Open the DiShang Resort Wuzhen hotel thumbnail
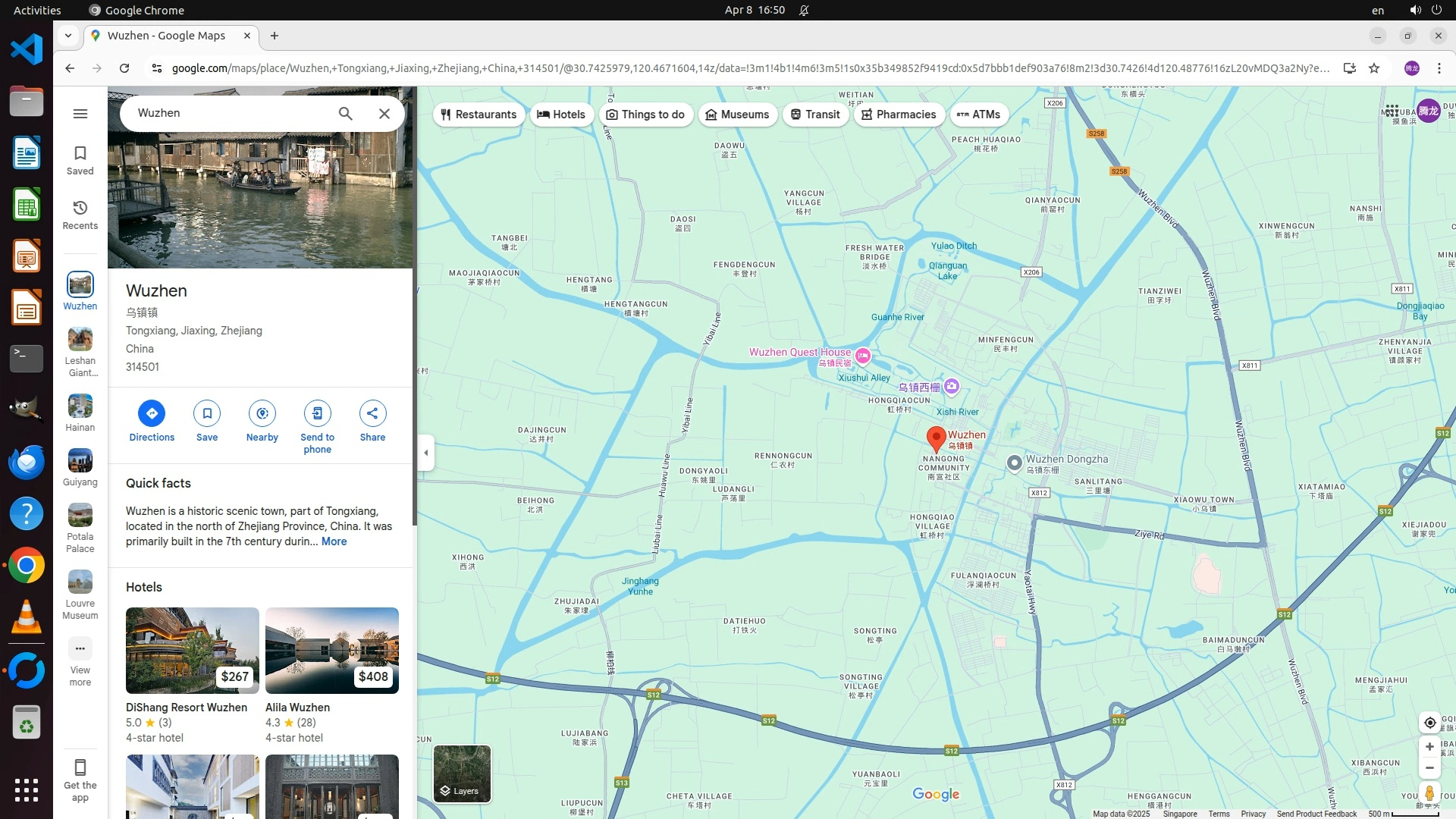The image size is (1456, 819). 193,651
